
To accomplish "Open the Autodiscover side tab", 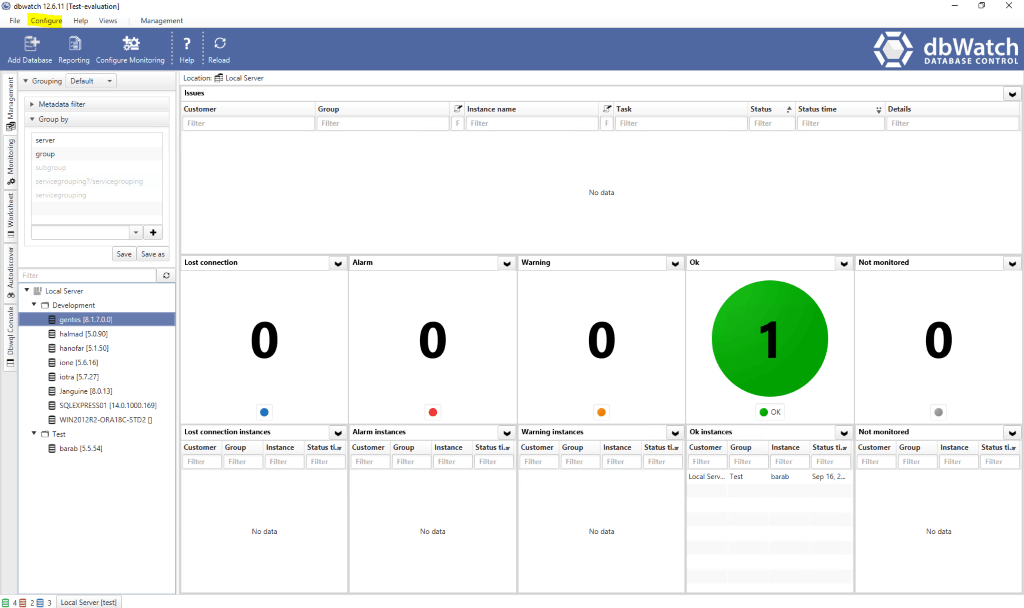I will point(10,272).
